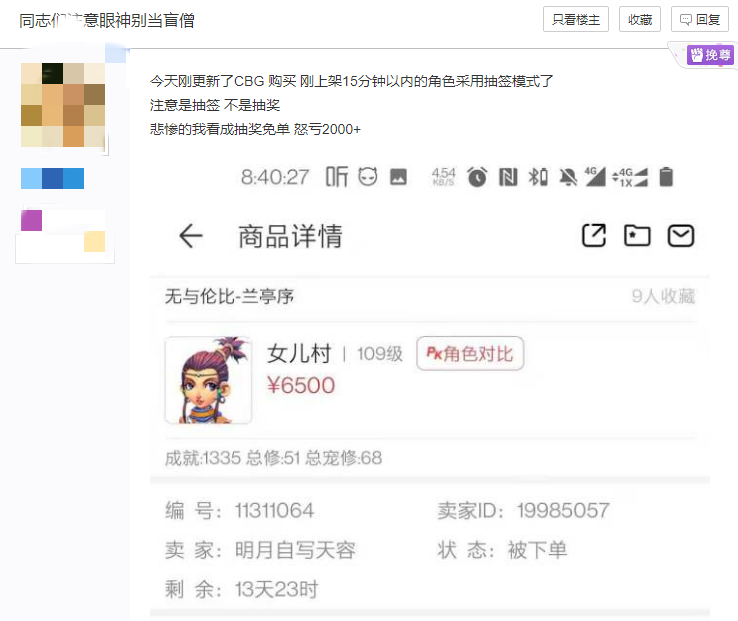Click the first 4G signal icon
This screenshot has width=738, height=621.
pos(595,177)
